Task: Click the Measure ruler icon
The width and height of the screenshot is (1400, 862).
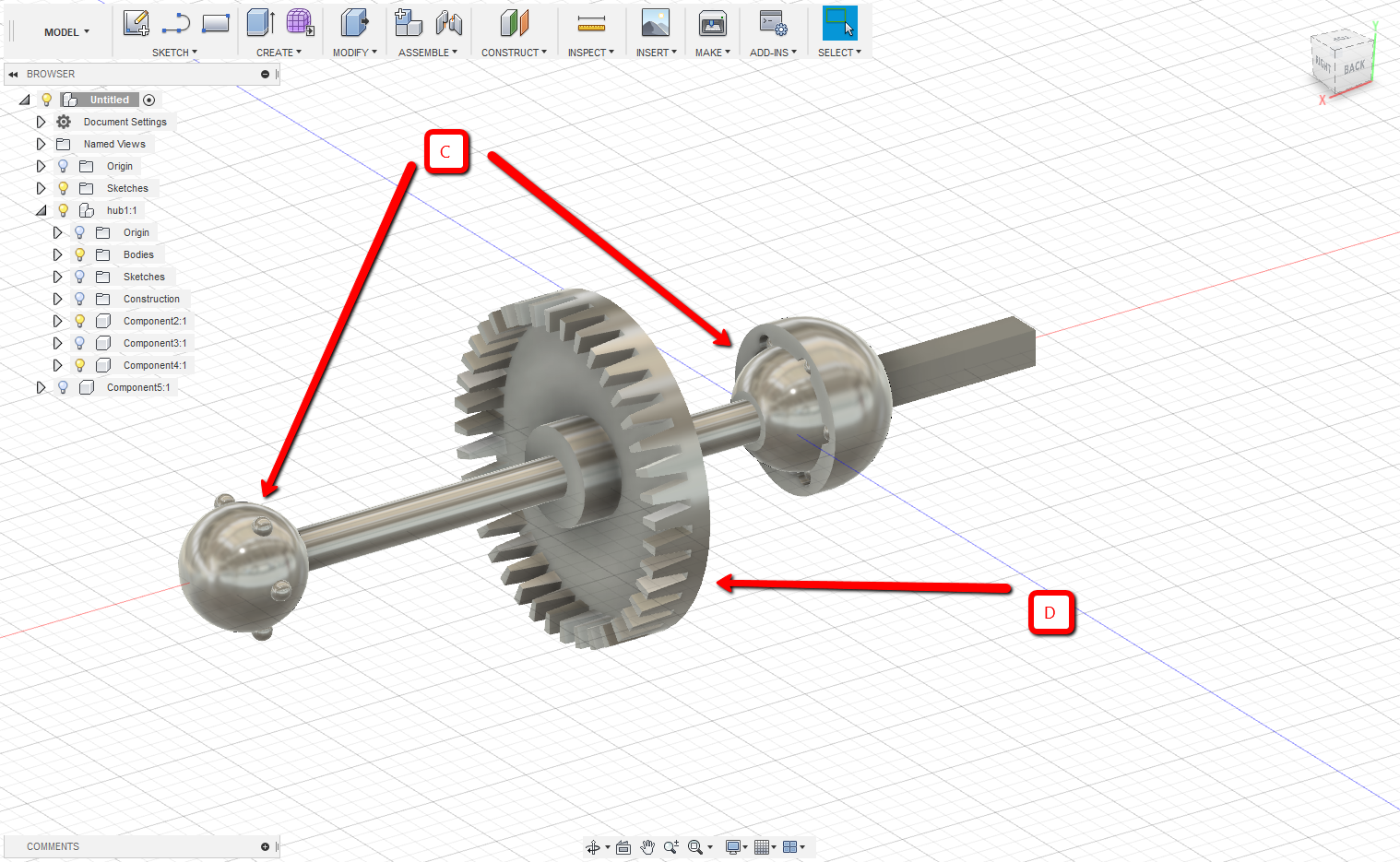Action: tap(591, 23)
